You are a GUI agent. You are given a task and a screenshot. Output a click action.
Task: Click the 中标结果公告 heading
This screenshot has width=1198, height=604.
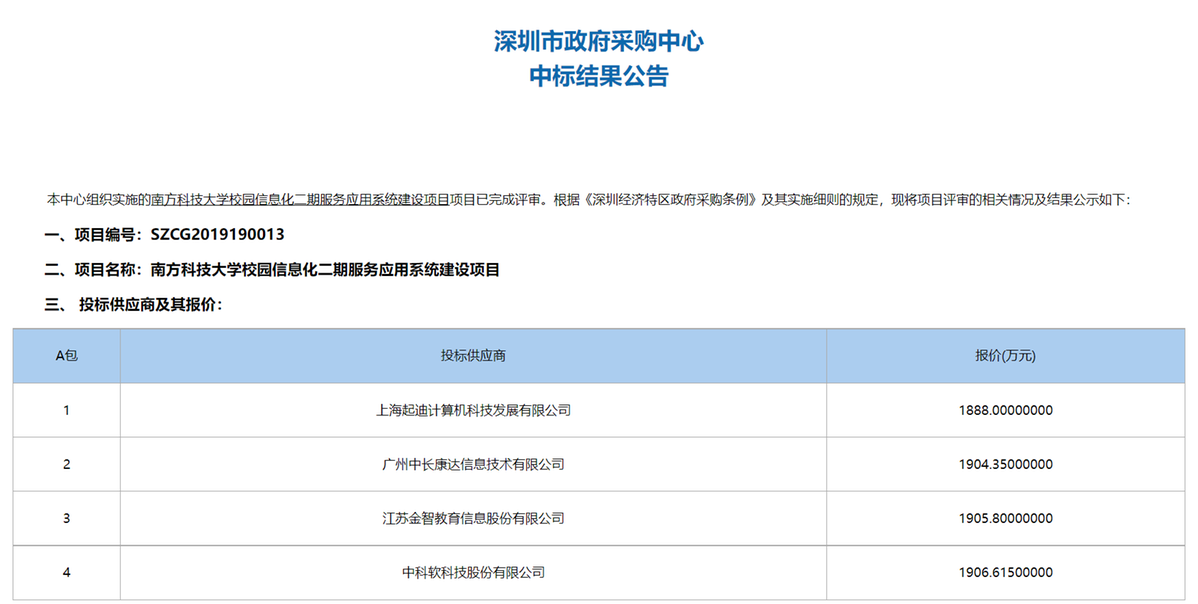pos(598,76)
